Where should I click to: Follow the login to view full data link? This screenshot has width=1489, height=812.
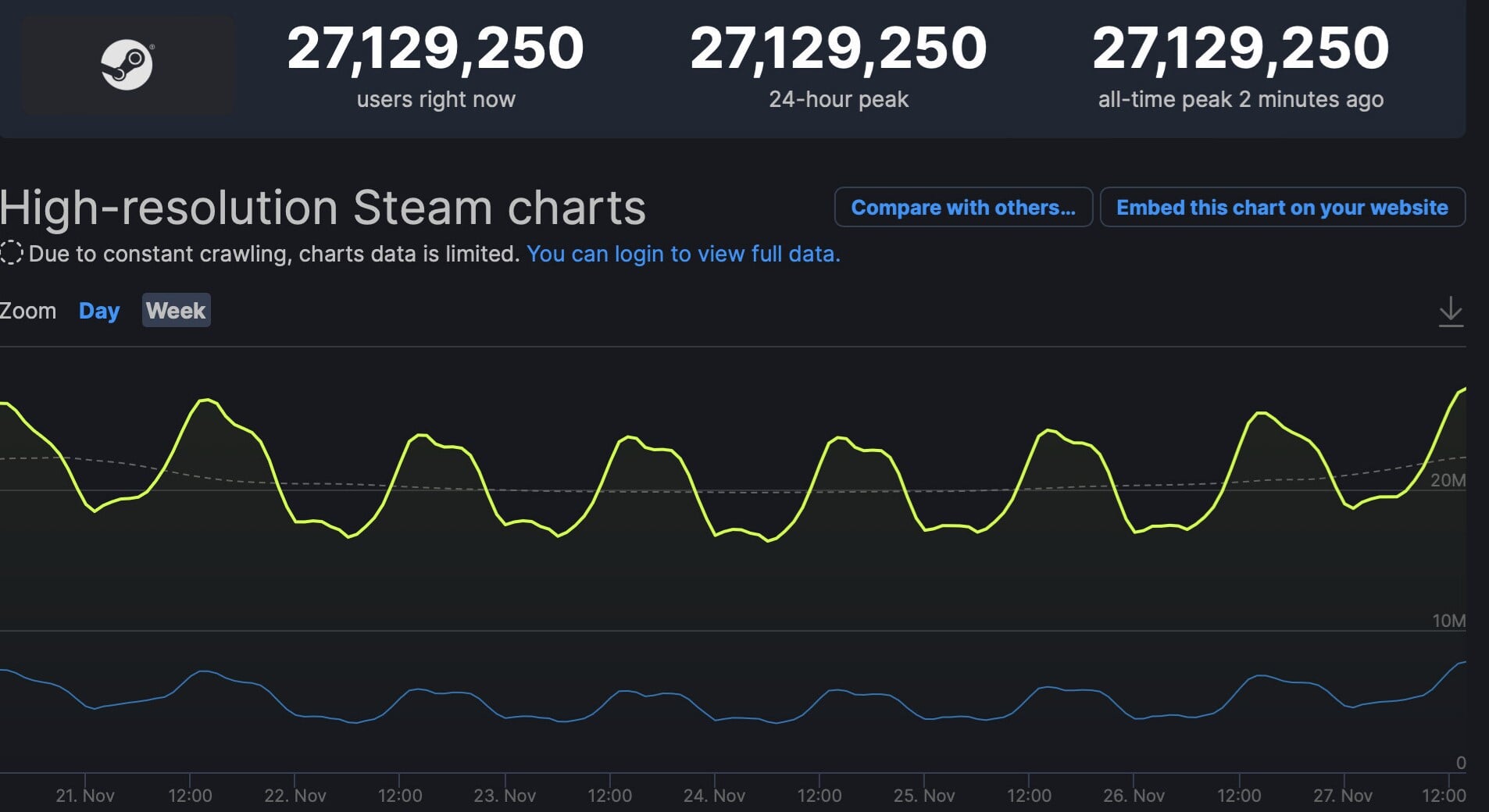[x=684, y=254]
